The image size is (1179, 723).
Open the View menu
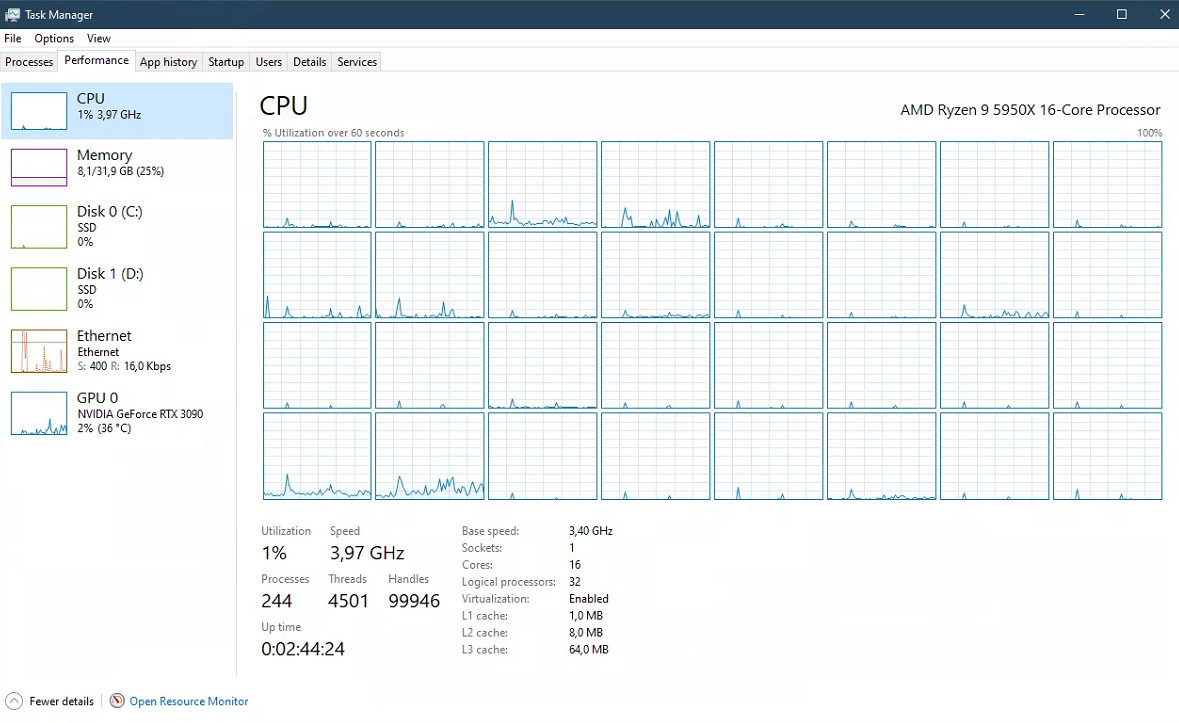[99, 38]
